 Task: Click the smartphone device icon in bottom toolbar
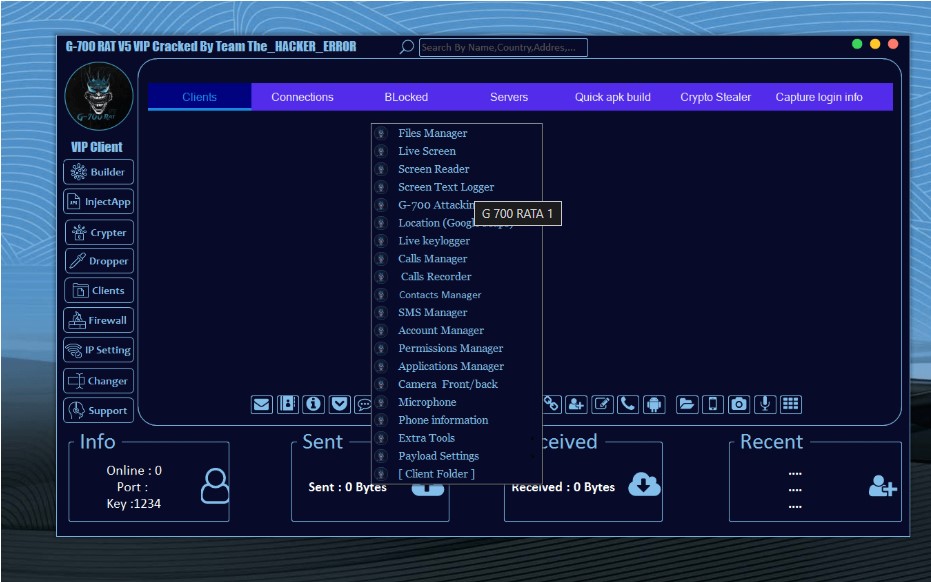point(713,404)
